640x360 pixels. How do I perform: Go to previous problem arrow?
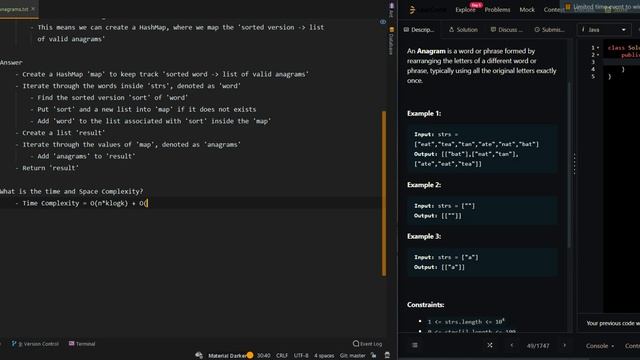point(512,345)
